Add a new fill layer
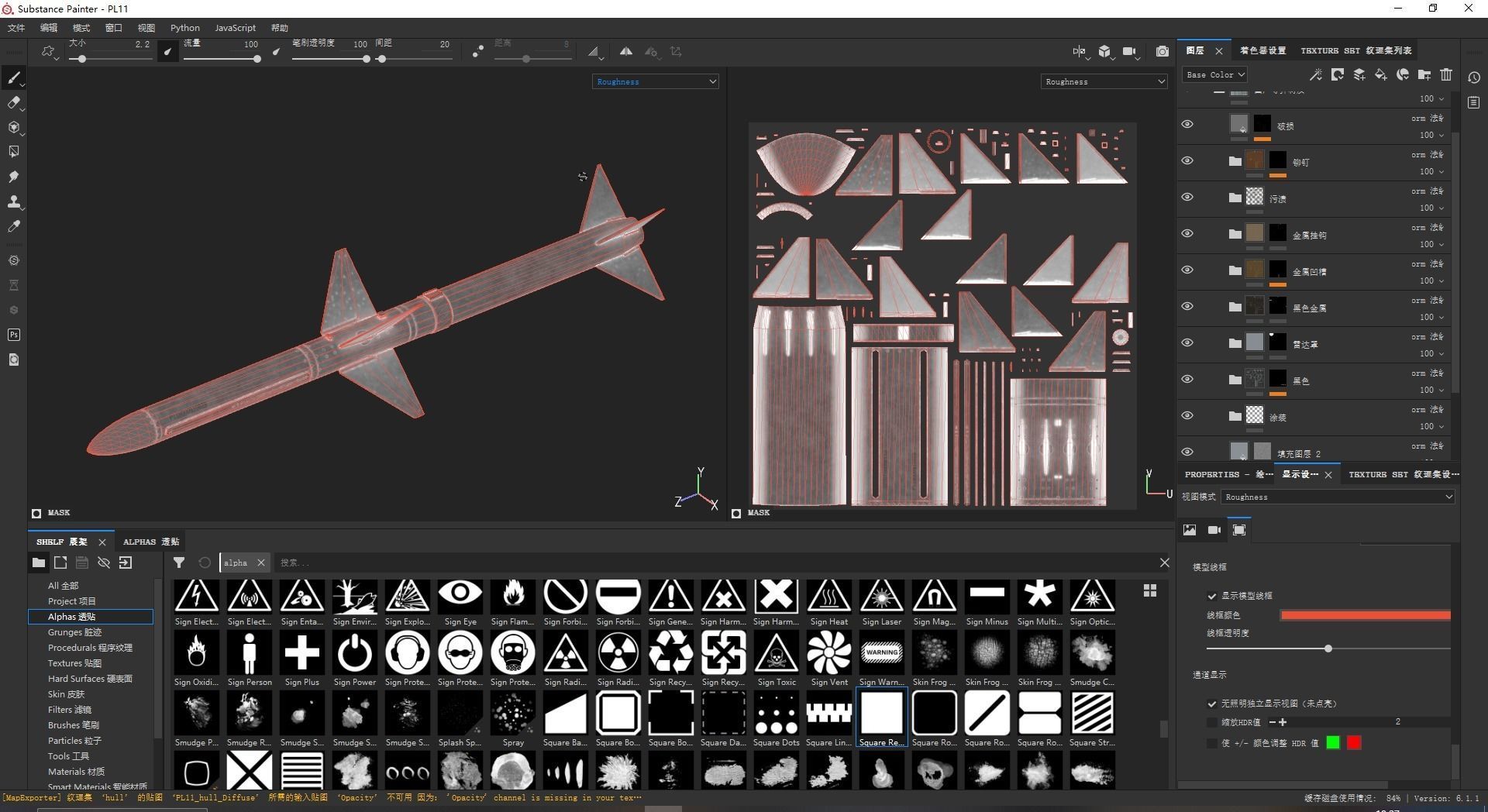This screenshot has width=1488, height=812. click(x=1380, y=75)
